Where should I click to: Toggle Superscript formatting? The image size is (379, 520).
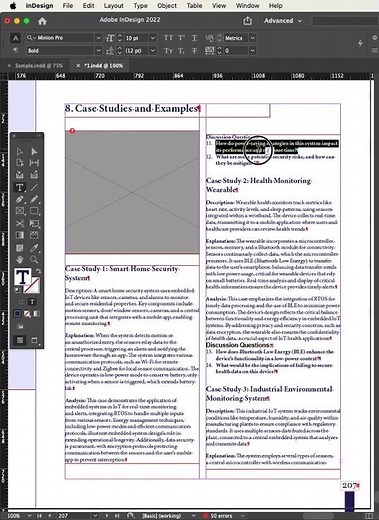tap(181, 38)
